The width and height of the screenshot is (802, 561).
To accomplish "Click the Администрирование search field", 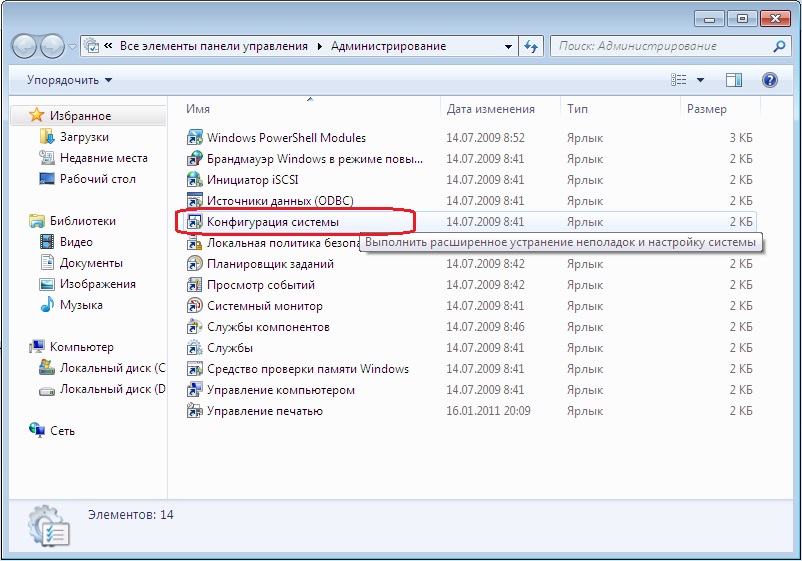I will [660, 46].
